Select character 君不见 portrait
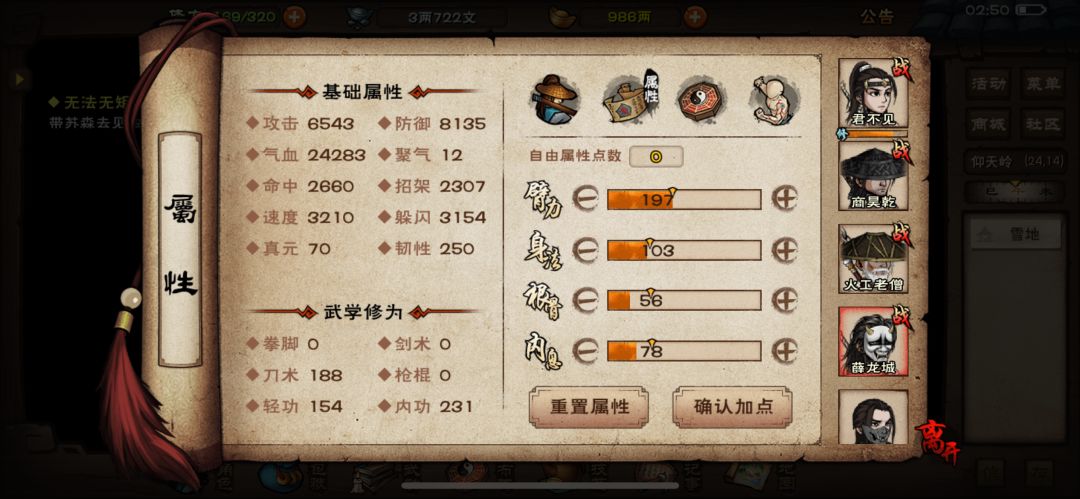This screenshot has height=499, width=1080. pyautogui.click(x=873, y=94)
